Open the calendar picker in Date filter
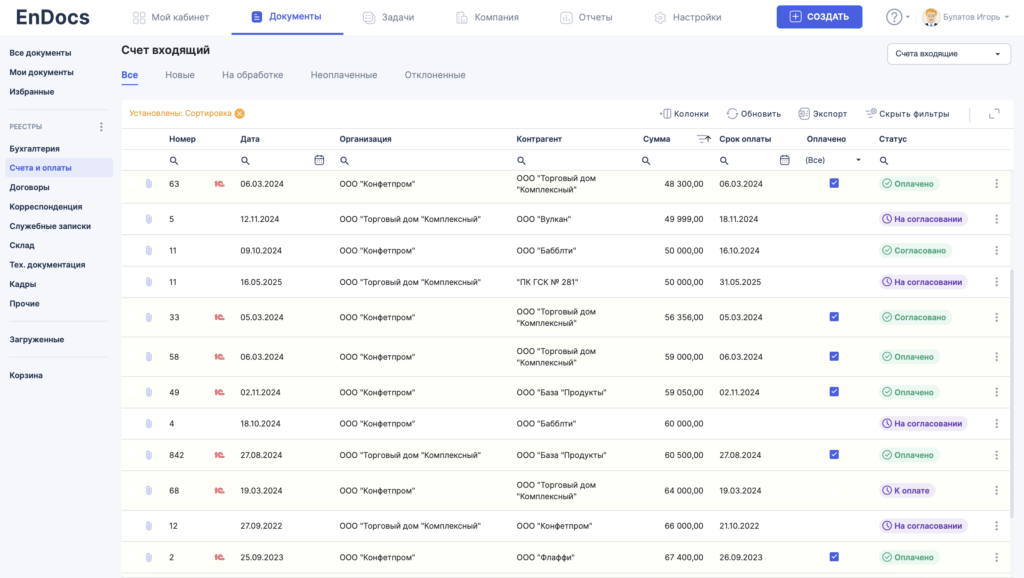1024x578 pixels. [319, 160]
